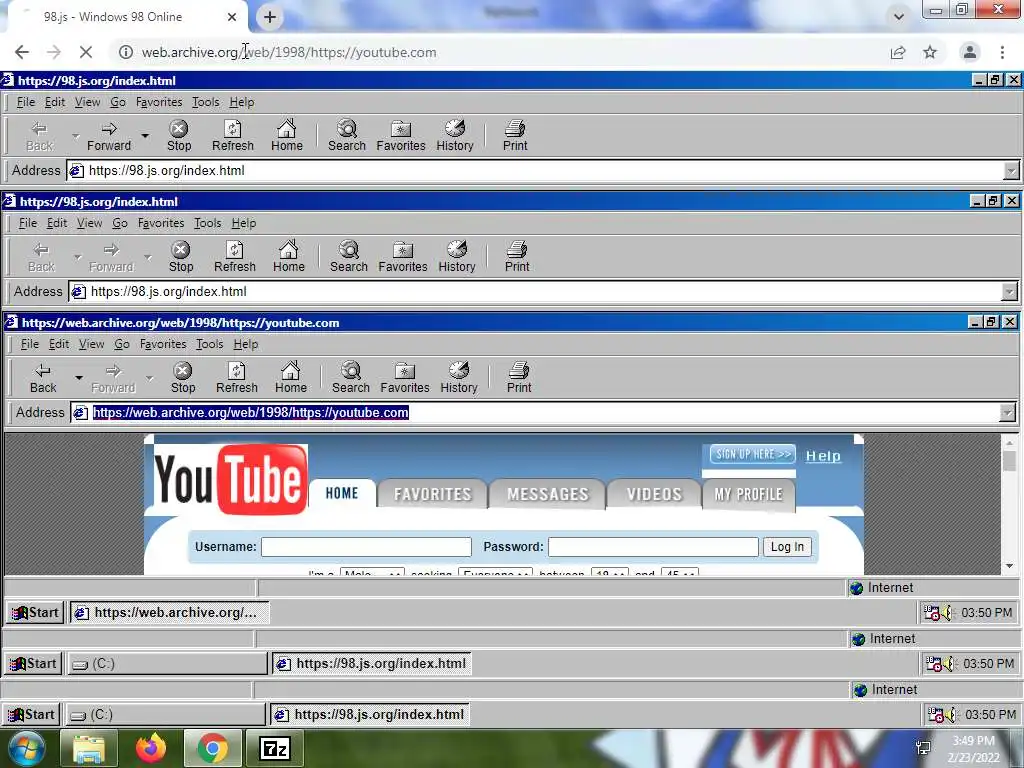Image resolution: width=1024 pixels, height=768 pixels.
Task: Expand Back history arrow in web.archive.org IE window
Action: tap(78, 377)
